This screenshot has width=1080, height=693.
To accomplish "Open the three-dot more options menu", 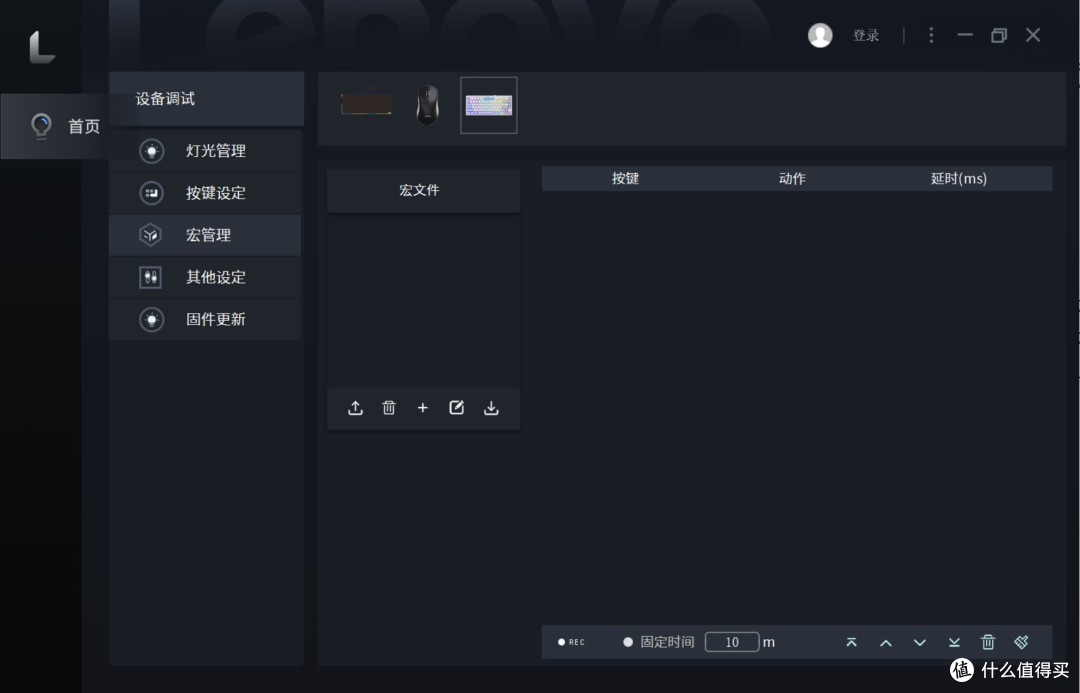I will coord(931,35).
